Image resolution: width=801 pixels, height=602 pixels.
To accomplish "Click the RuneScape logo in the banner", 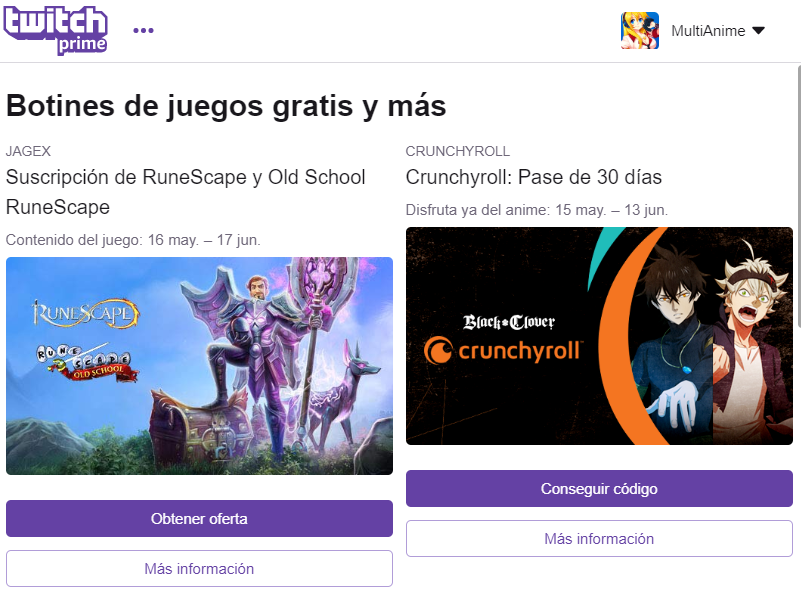I will coord(85,313).
